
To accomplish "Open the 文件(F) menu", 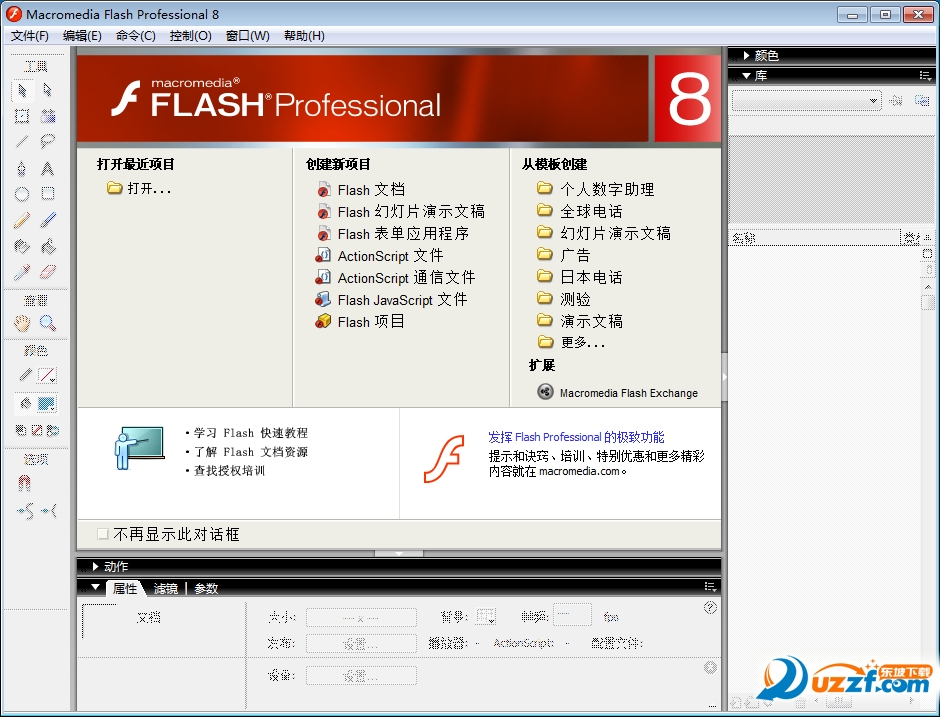I will 29,36.
